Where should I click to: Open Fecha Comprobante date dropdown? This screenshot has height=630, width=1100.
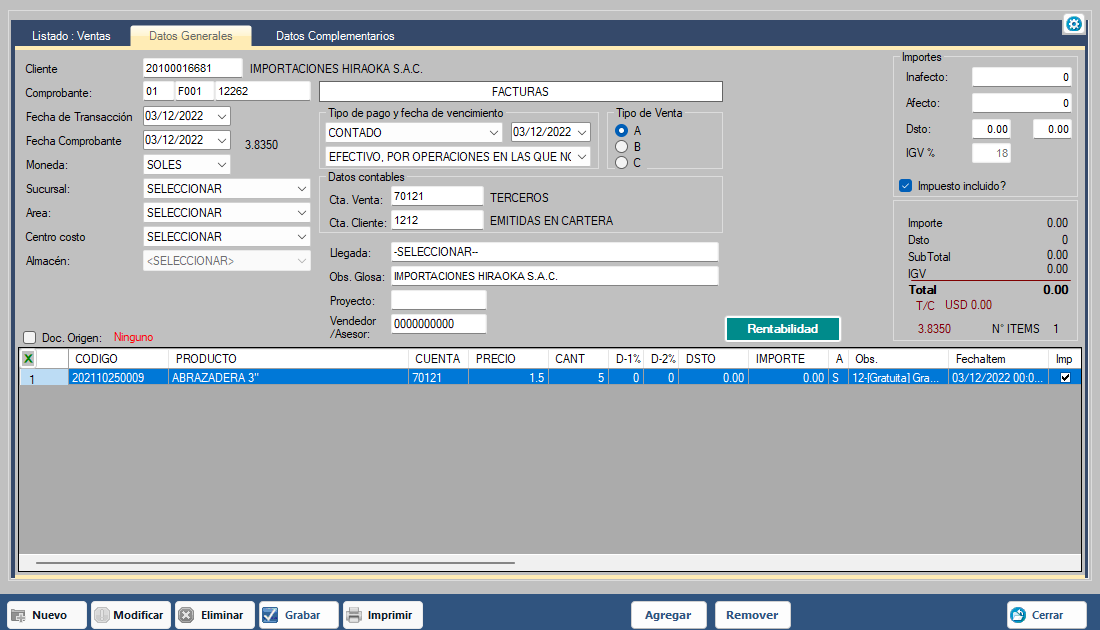pos(222,140)
